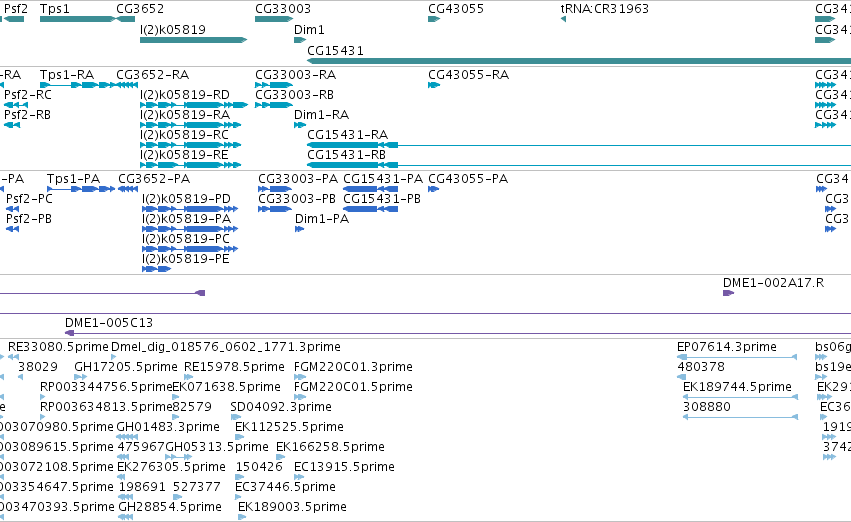Click the 480378 feature label
The height and width of the screenshot is (522, 851).
coord(701,367)
